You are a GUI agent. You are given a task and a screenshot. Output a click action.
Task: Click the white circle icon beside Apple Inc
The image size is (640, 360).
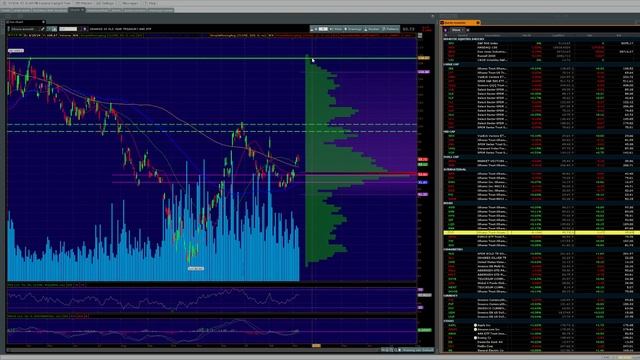pyautogui.click(x=475, y=325)
